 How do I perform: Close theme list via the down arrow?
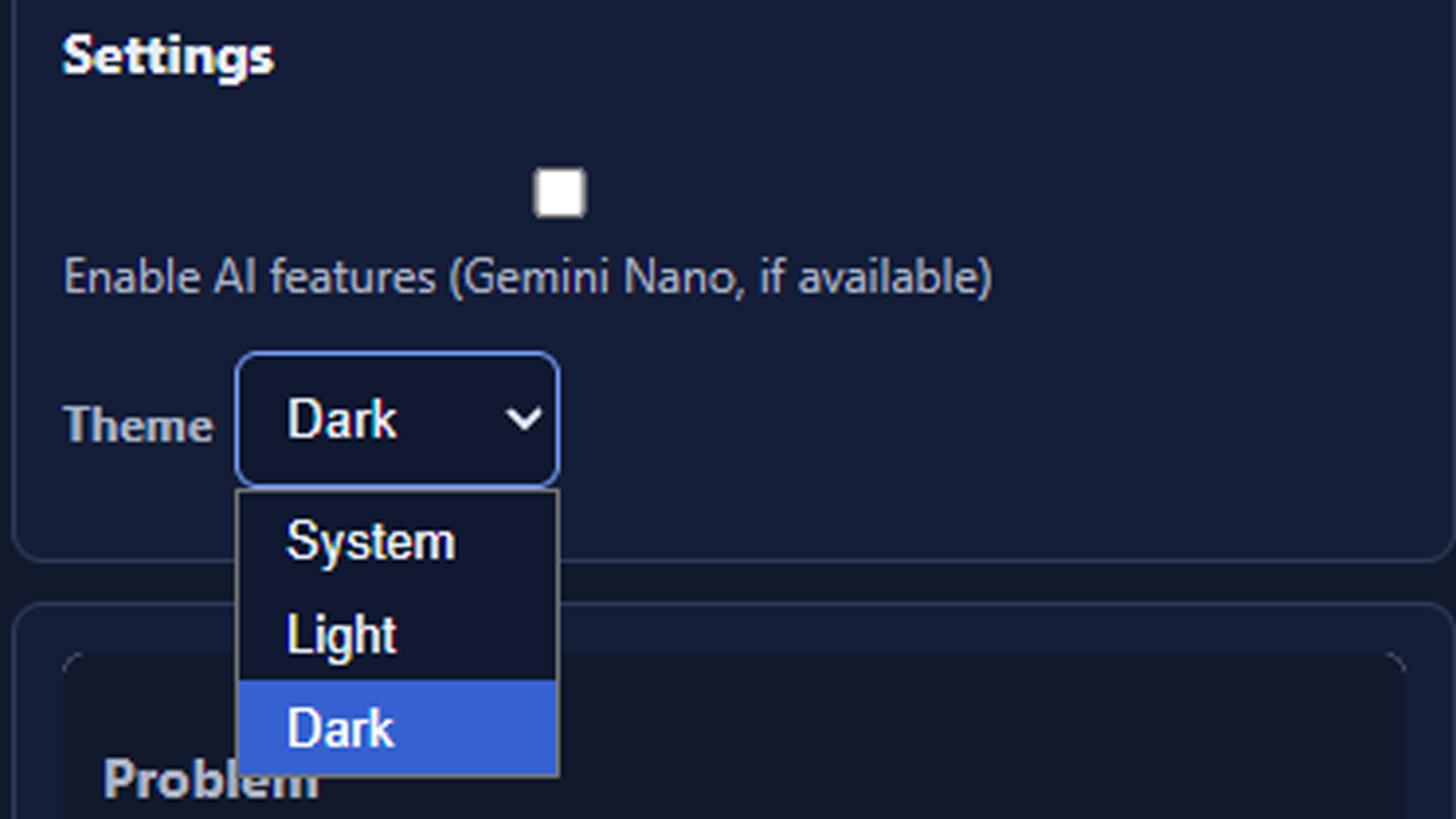point(523,419)
